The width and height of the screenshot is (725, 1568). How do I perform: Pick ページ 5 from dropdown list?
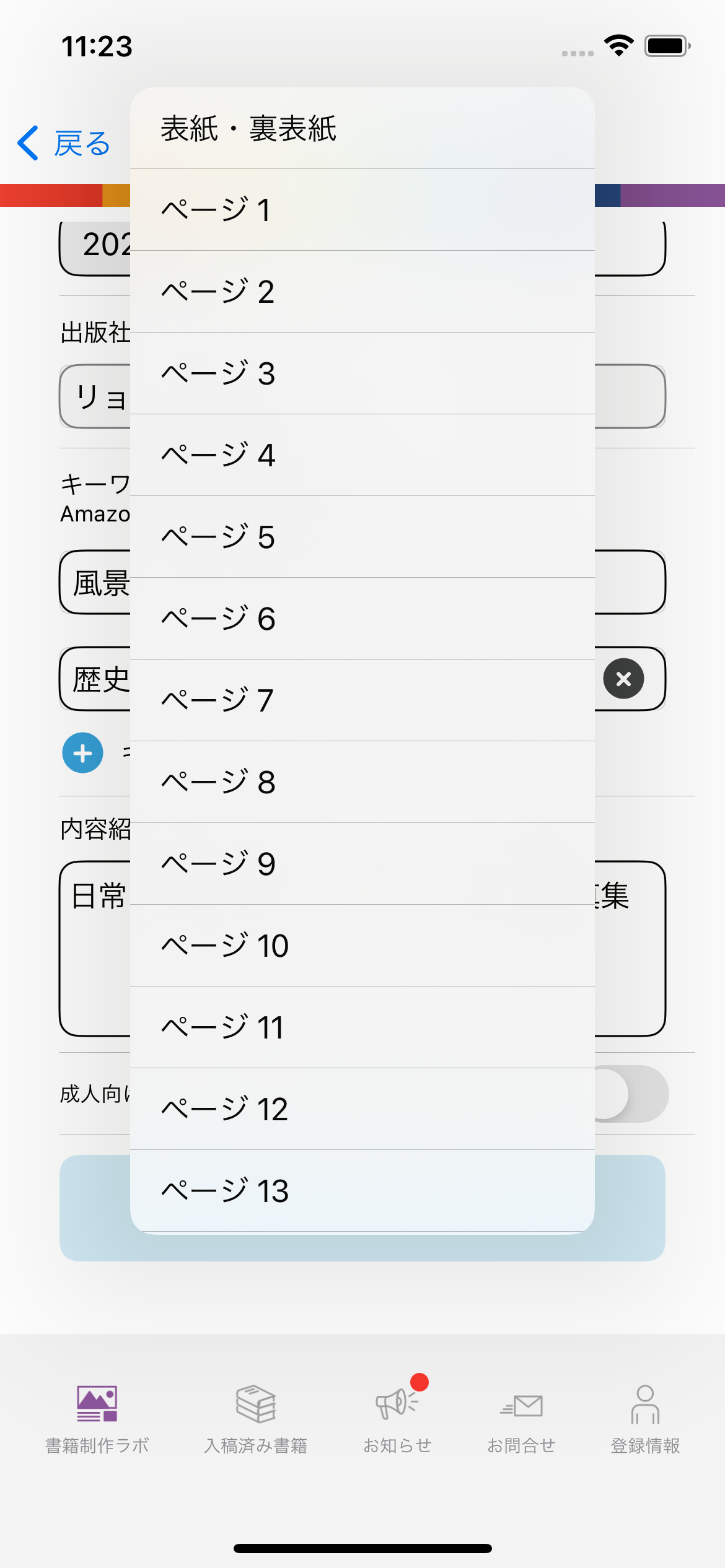362,537
